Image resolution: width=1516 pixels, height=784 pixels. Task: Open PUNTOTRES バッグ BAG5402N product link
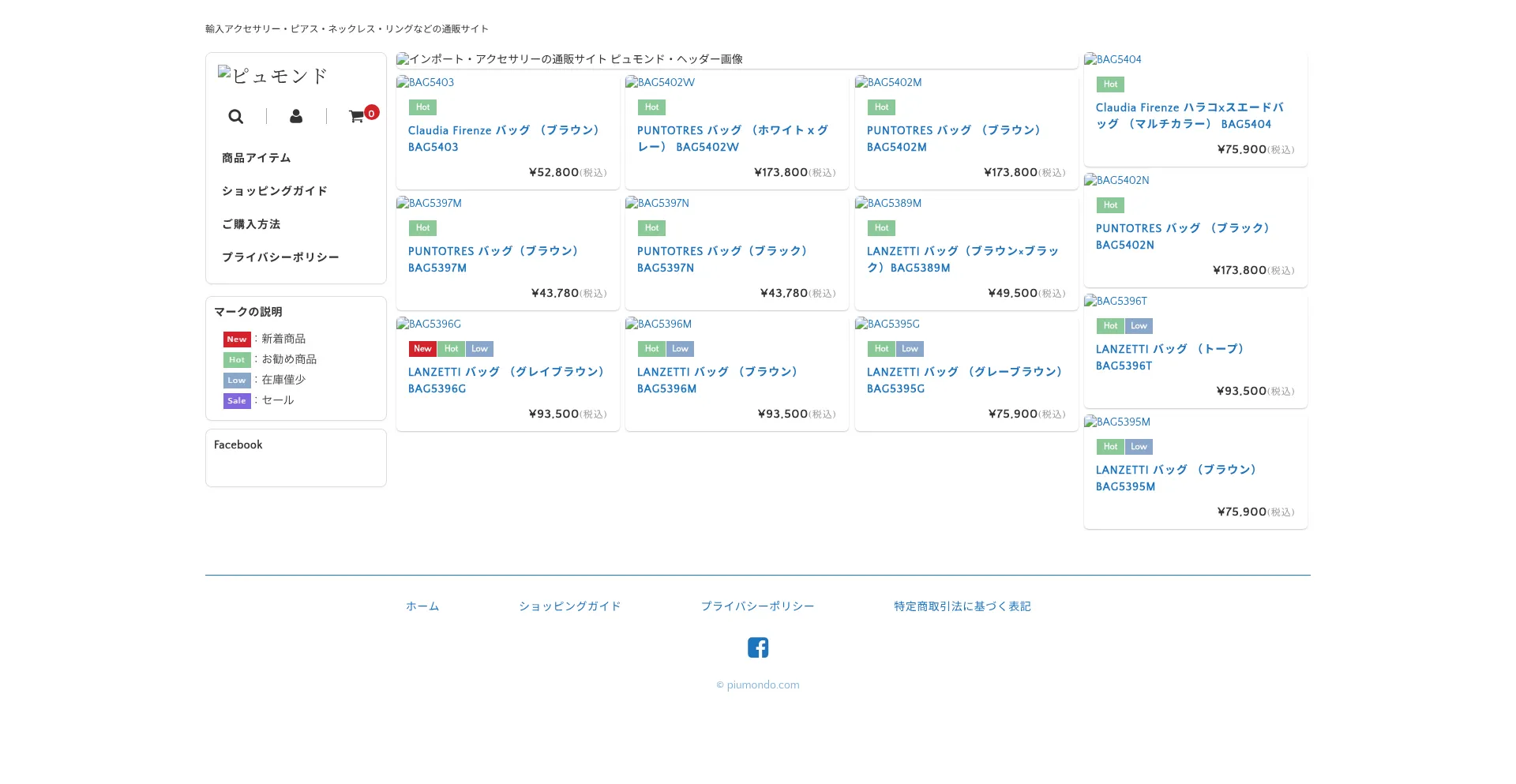point(1184,236)
